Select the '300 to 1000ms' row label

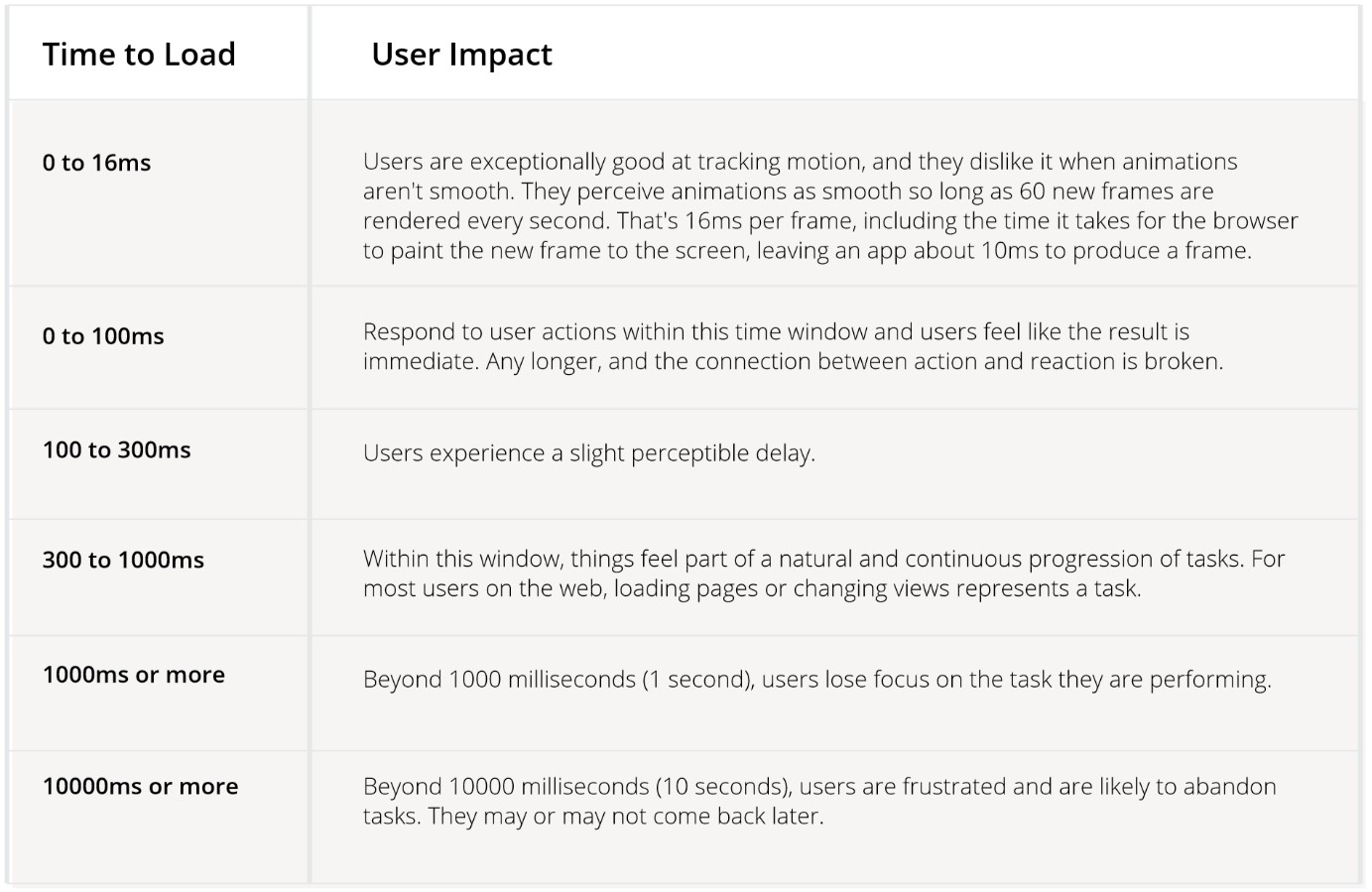tap(123, 561)
